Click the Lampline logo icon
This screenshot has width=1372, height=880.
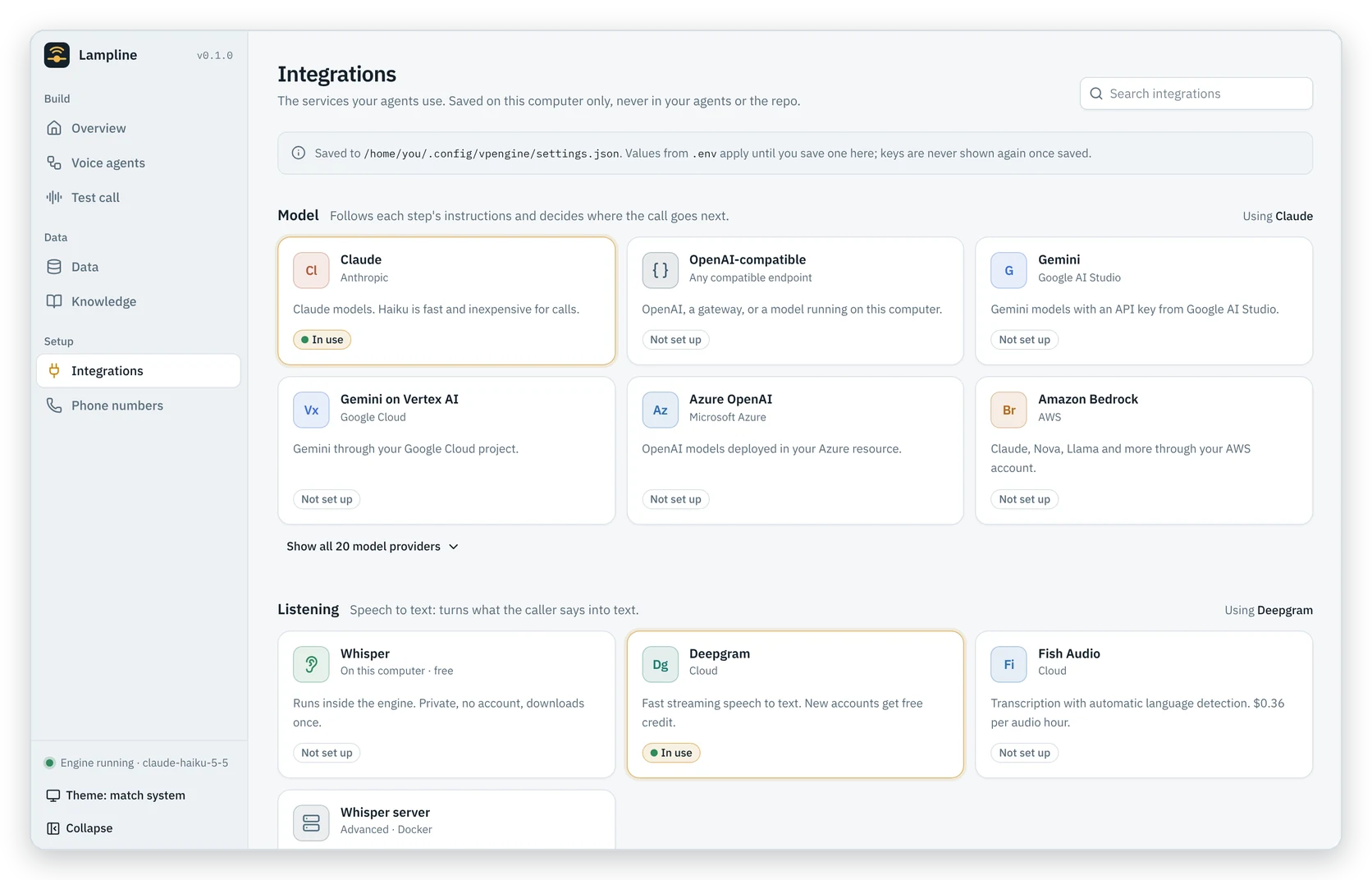click(57, 55)
